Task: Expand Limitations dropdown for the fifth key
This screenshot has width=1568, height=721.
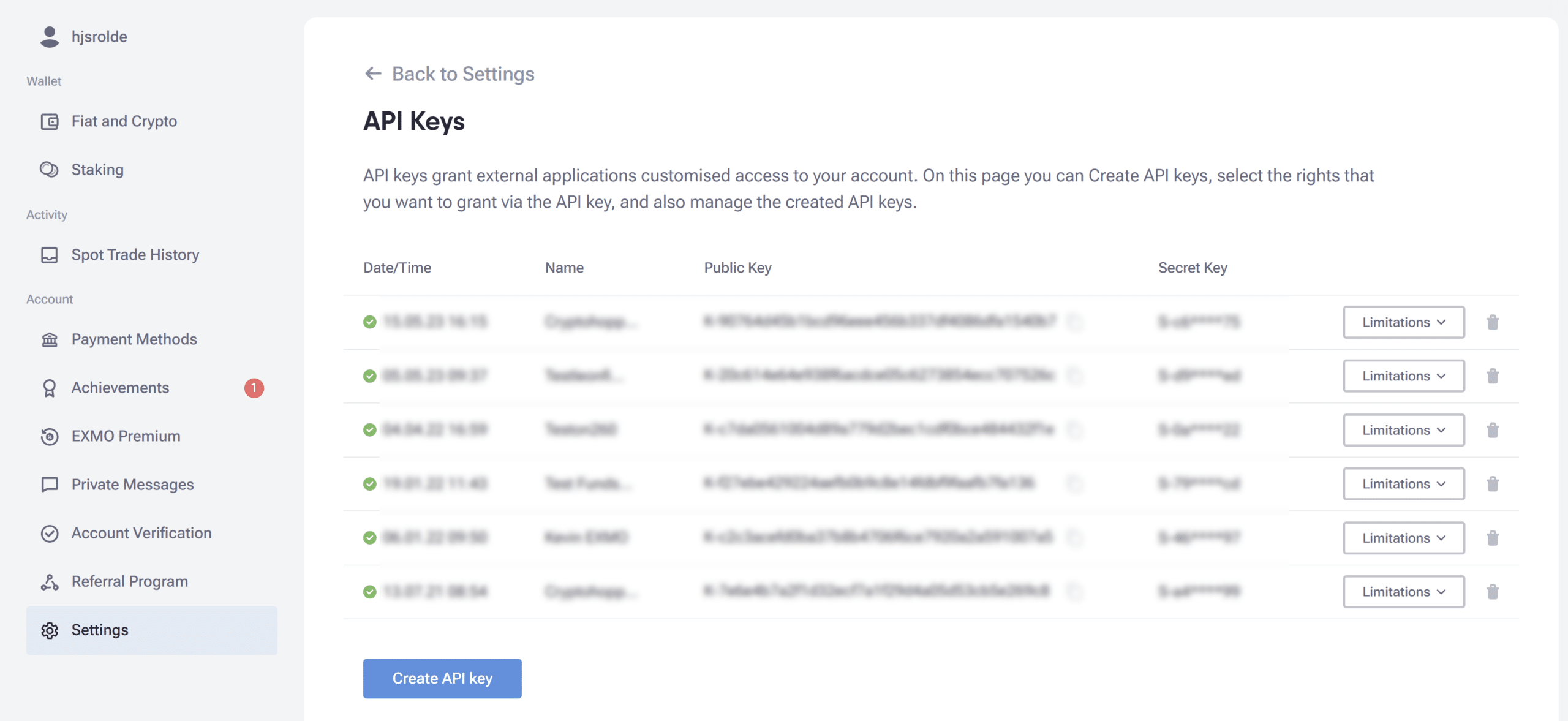Action: pos(1404,538)
